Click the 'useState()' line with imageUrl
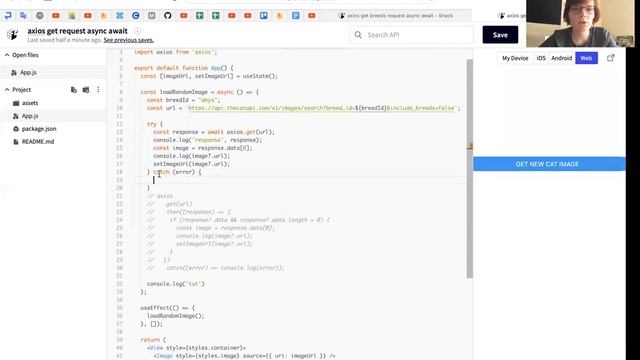This screenshot has height=360, width=640. click(x=209, y=76)
